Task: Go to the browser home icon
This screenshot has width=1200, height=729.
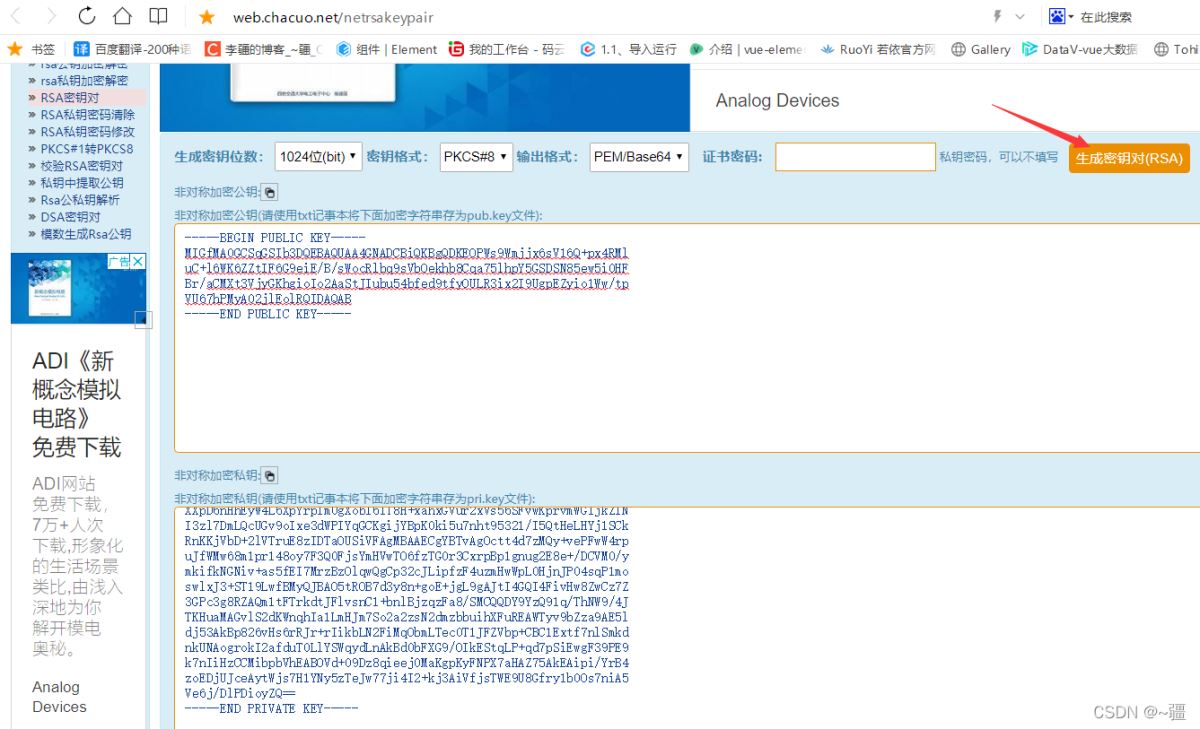Action: coord(122,16)
